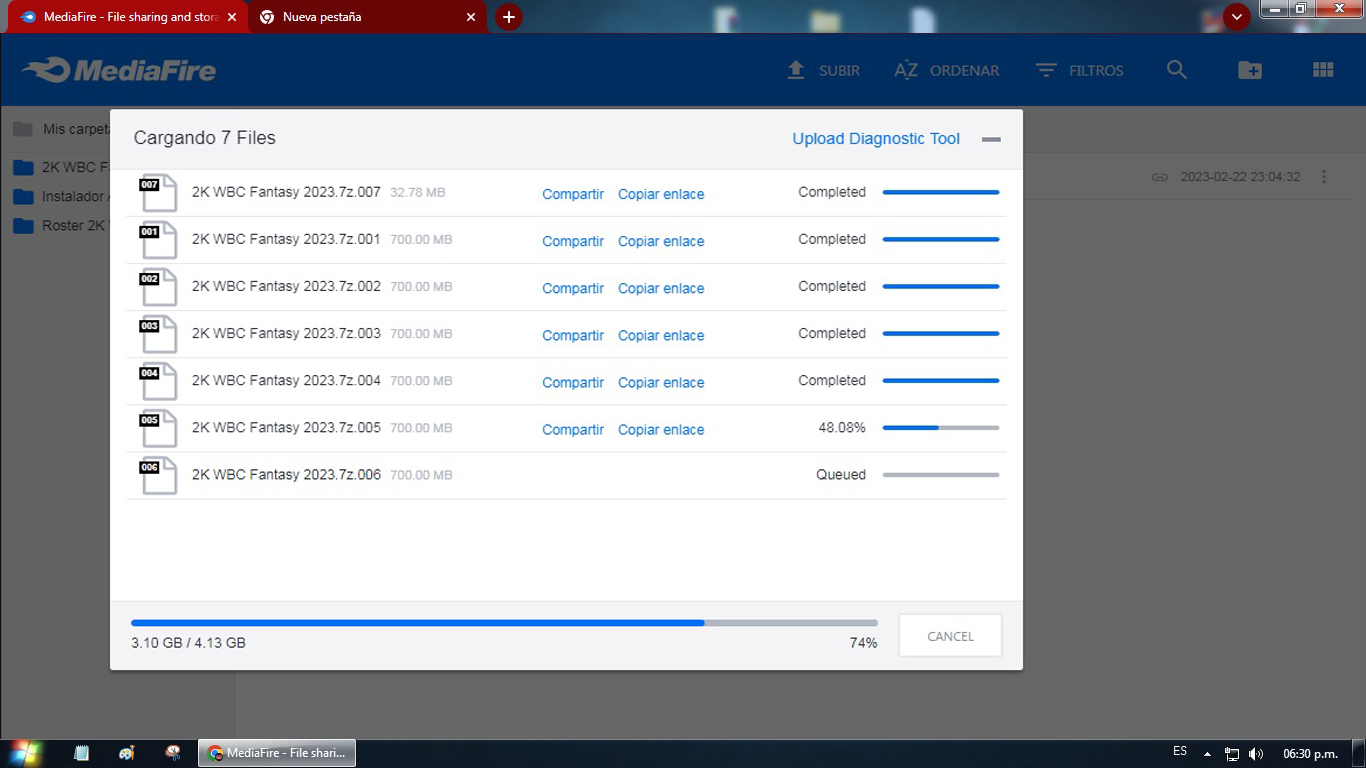The width and height of the screenshot is (1366, 768).
Task: Click the 7z.005 file icon
Action: pyautogui.click(x=158, y=428)
